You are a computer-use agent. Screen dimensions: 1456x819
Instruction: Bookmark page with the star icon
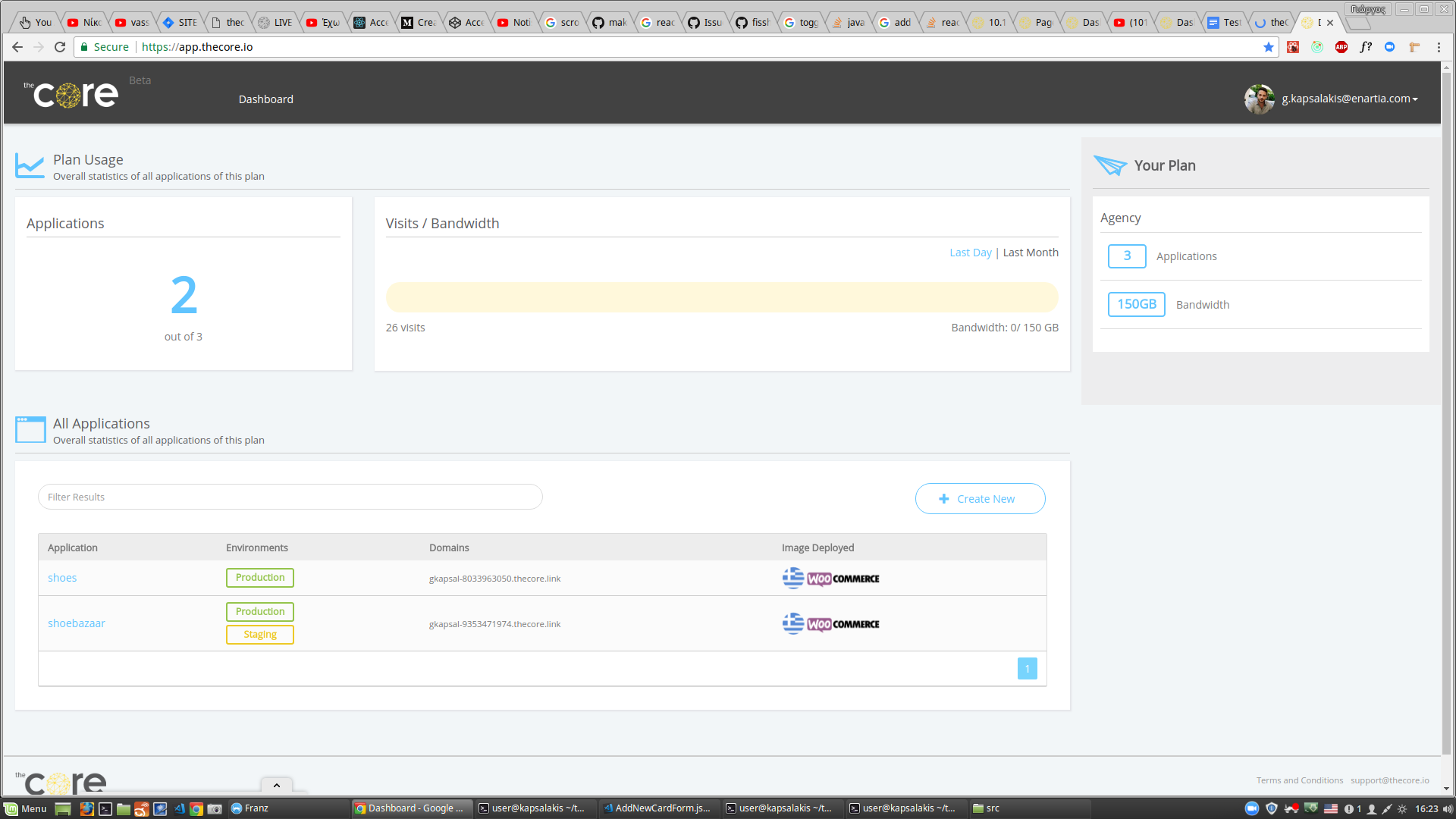click(x=1268, y=47)
